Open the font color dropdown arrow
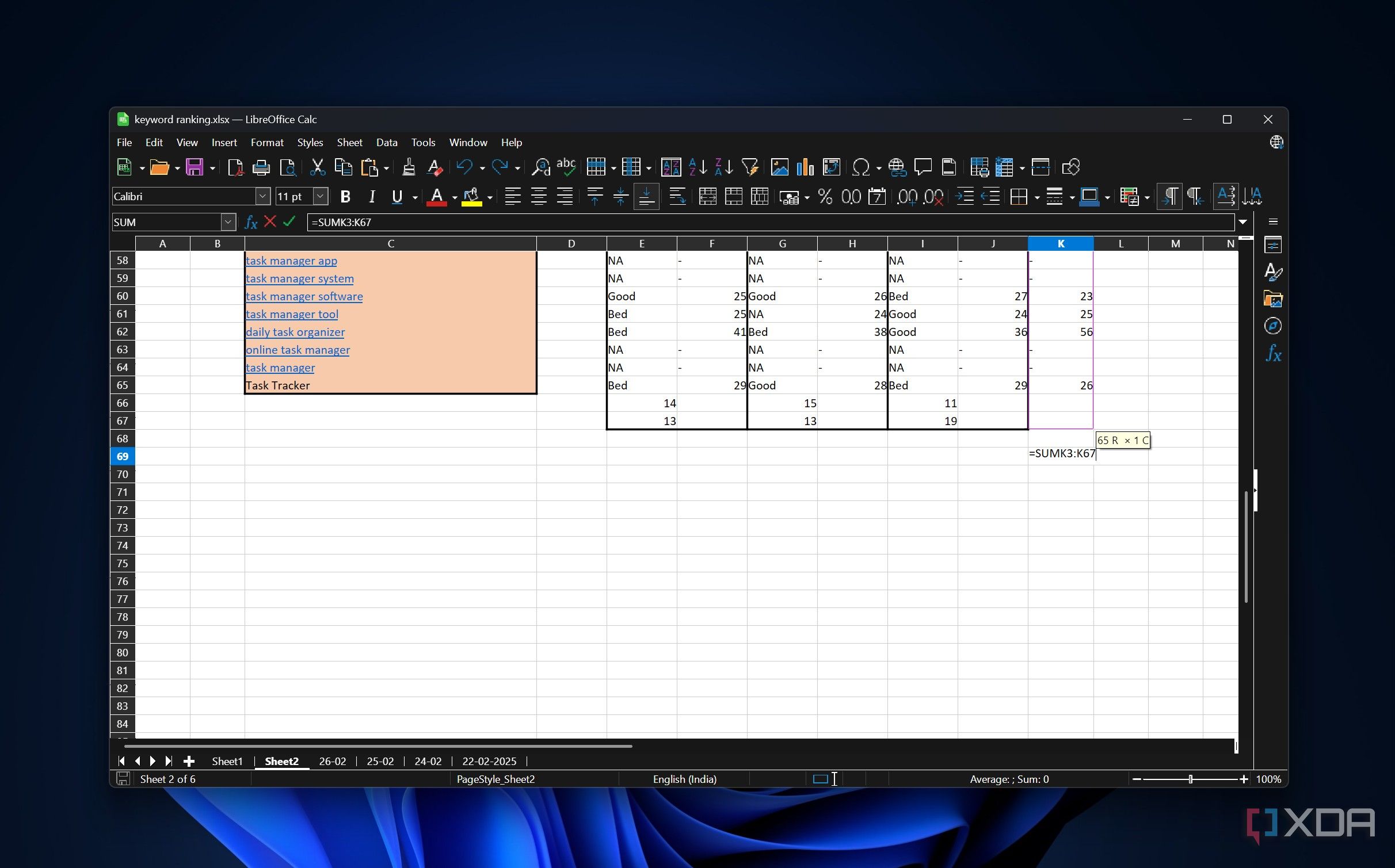This screenshot has height=868, width=1395. tap(455, 198)
